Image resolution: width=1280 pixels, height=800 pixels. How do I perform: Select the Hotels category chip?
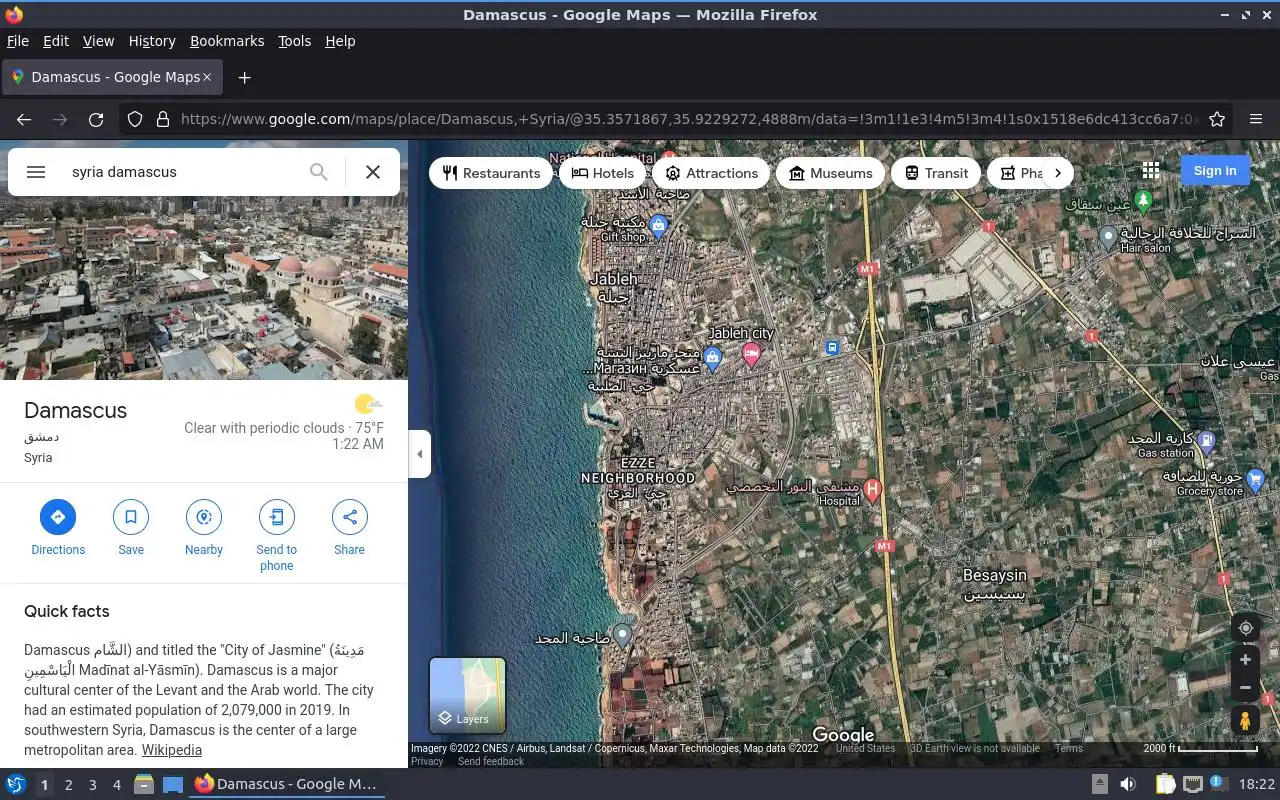point(603,173)
